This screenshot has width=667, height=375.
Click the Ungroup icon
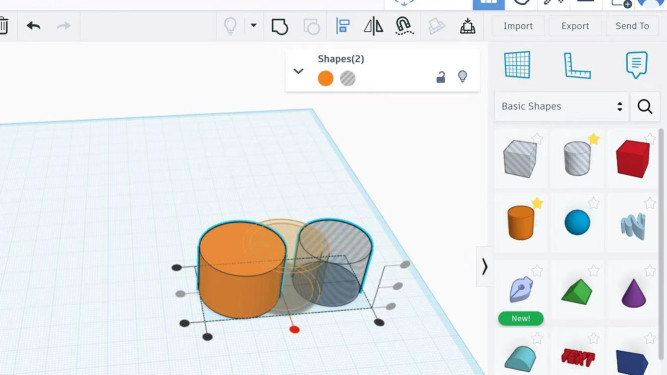click(311, 26)
